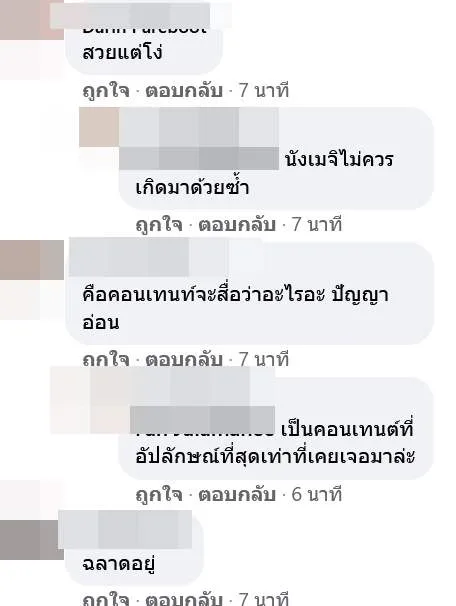Open the 6 นาที timestamp
The width and height of the screenshot is (456, 606).
click(x=317, y=494)
